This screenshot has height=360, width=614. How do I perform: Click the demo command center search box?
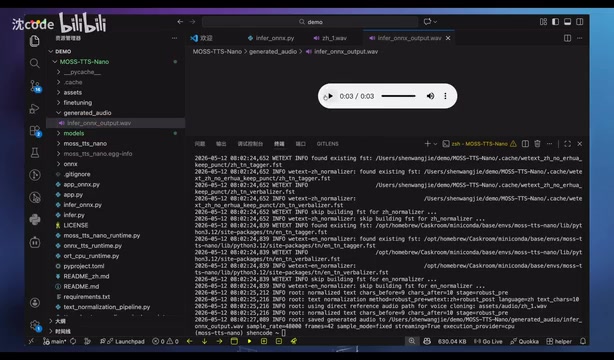(x=310, y=22)
